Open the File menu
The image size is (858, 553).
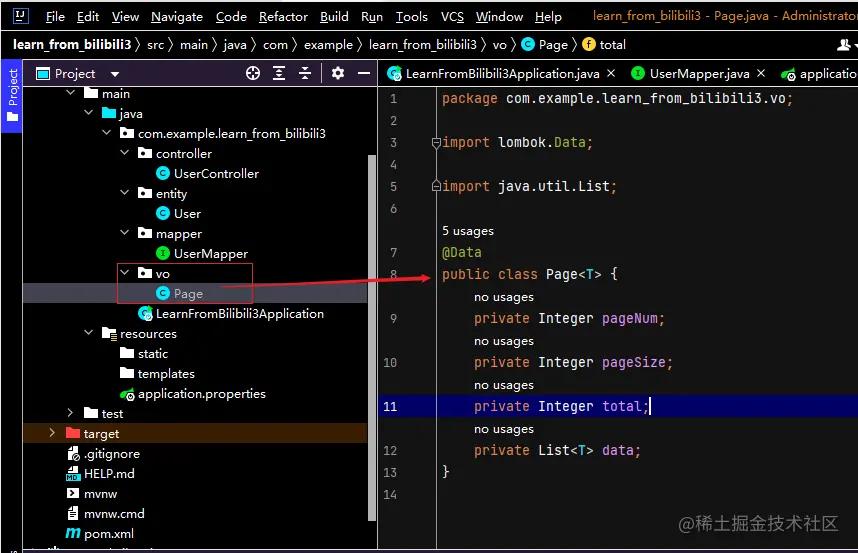tap(55, 16)
